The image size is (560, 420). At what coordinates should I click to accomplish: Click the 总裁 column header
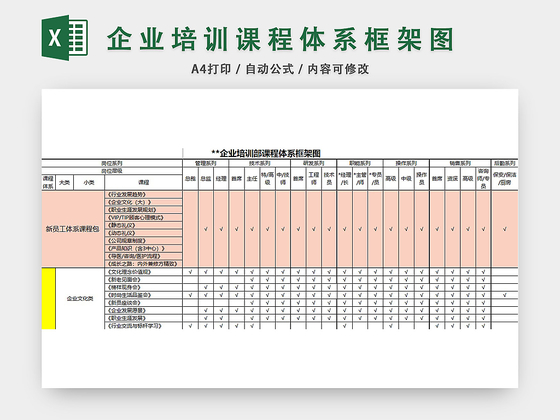click(x=190, y=178)
